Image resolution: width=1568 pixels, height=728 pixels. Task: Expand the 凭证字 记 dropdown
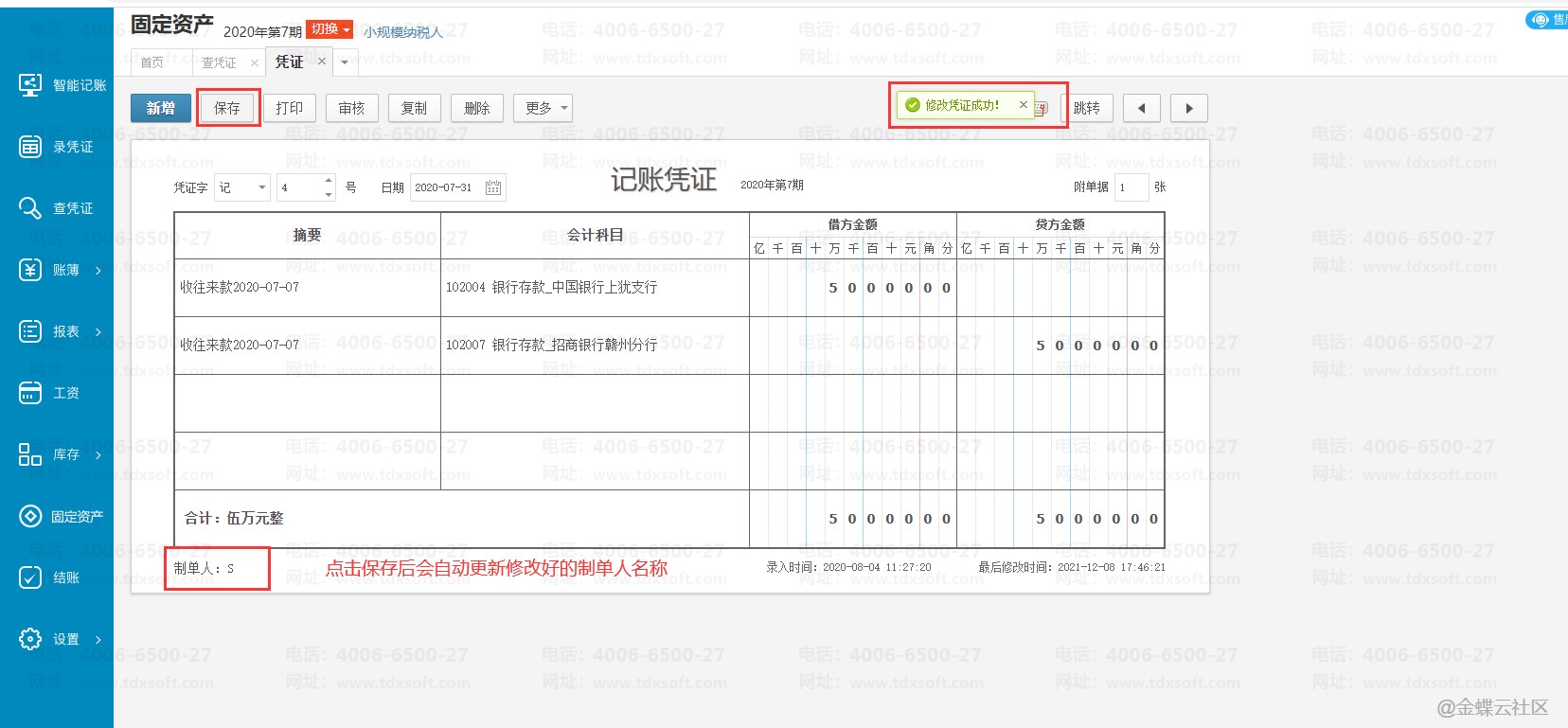[261, 187]
